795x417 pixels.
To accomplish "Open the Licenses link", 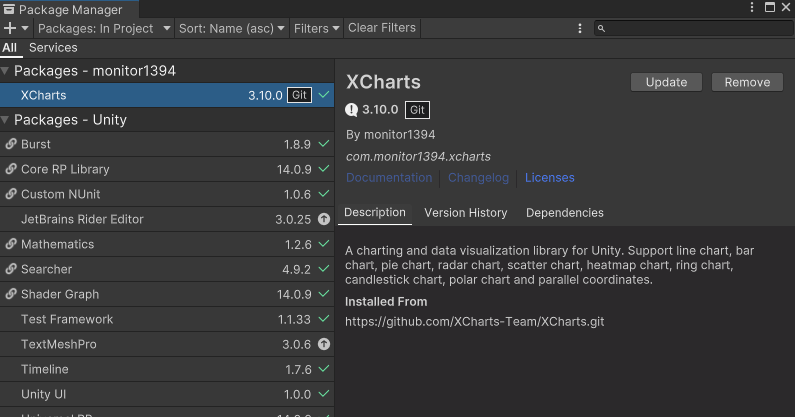I will coord(550,178).
